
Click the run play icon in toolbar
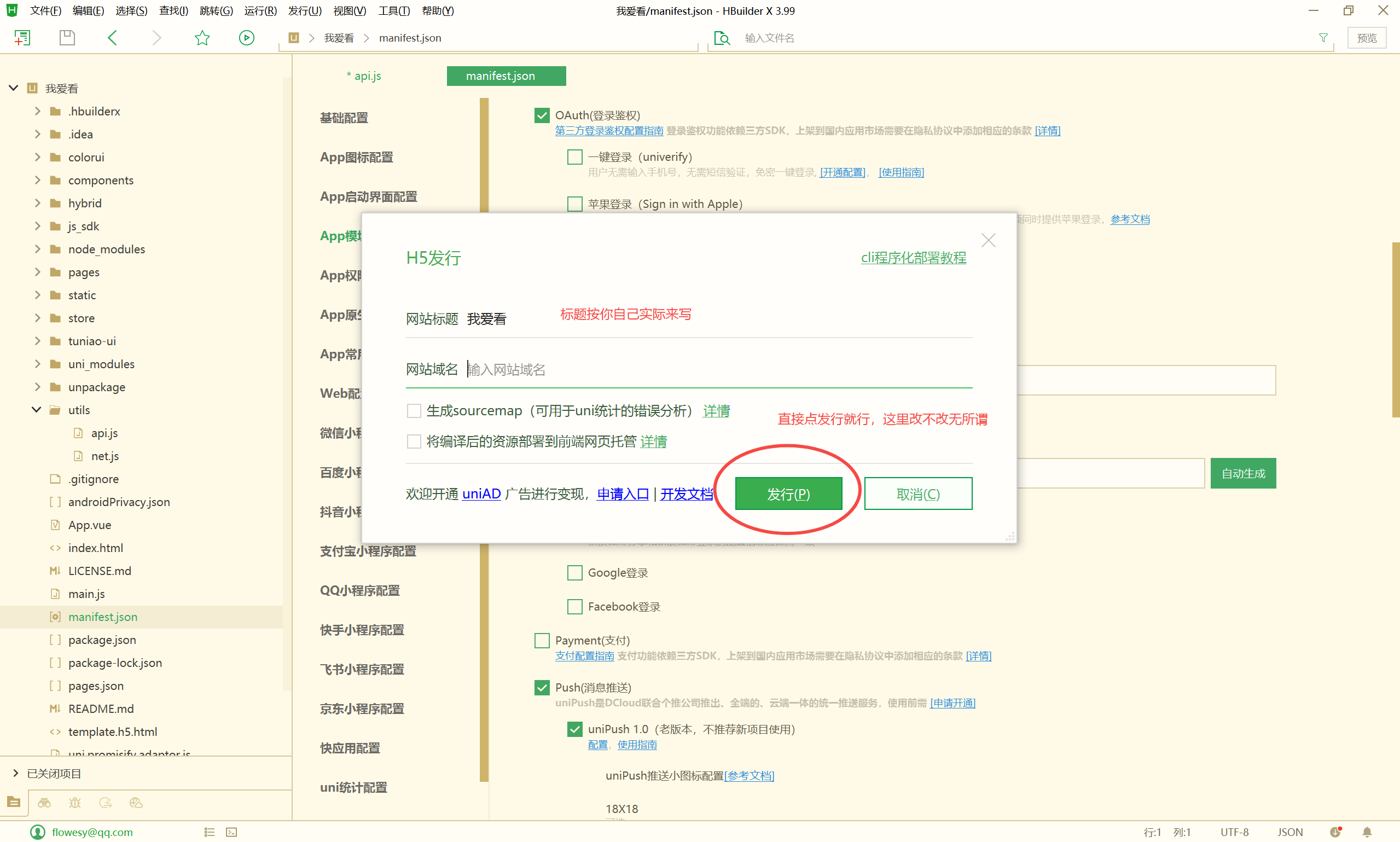[x=246, y=38]
